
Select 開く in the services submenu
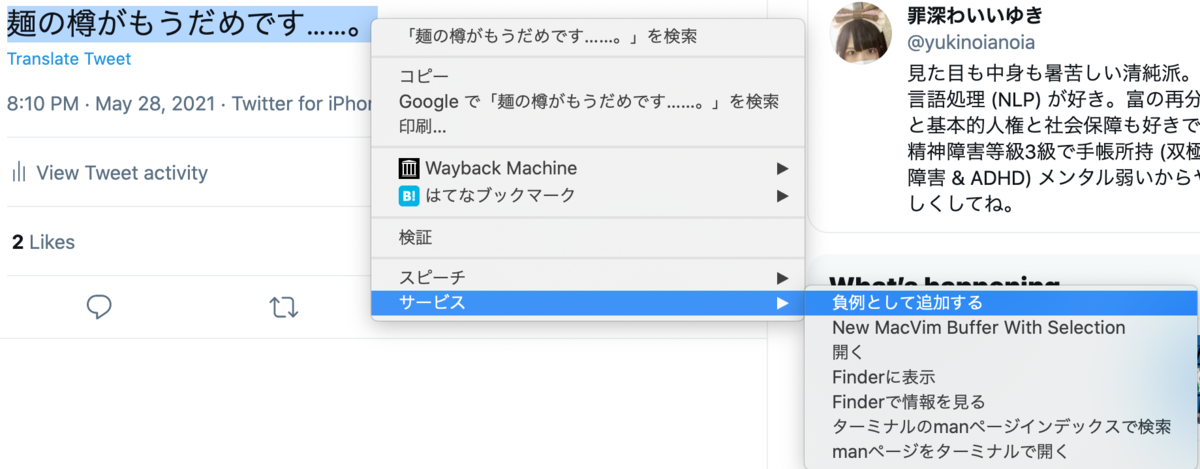point(1002,352)
